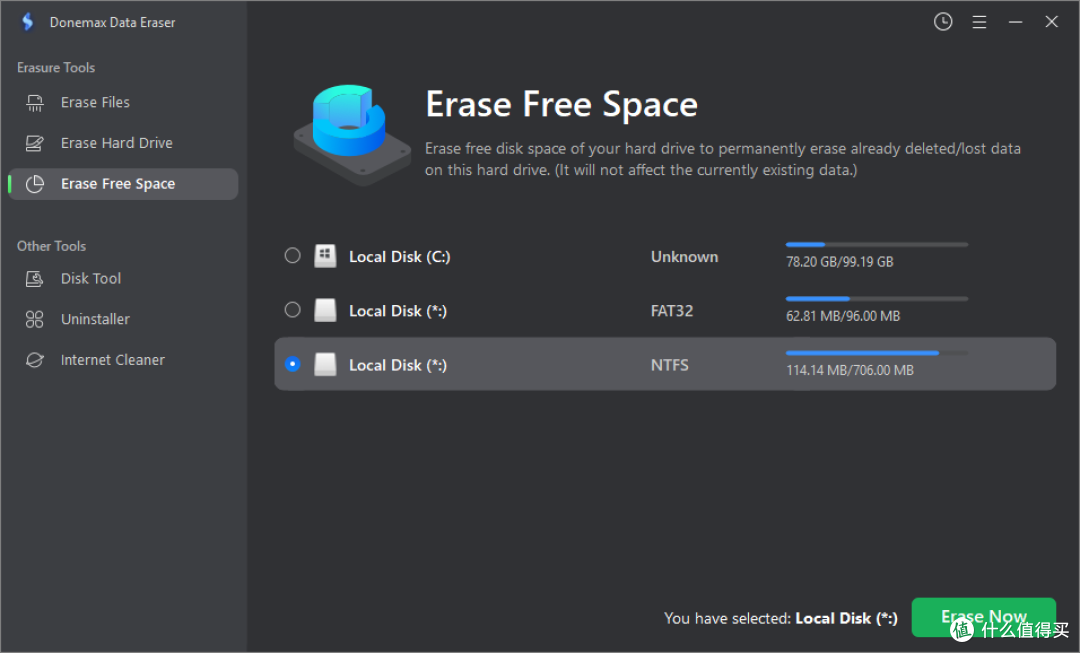The image size is (1080, 653).
Task: Open the Internet Cleaner tool
Action: click(x=123, y=360)
